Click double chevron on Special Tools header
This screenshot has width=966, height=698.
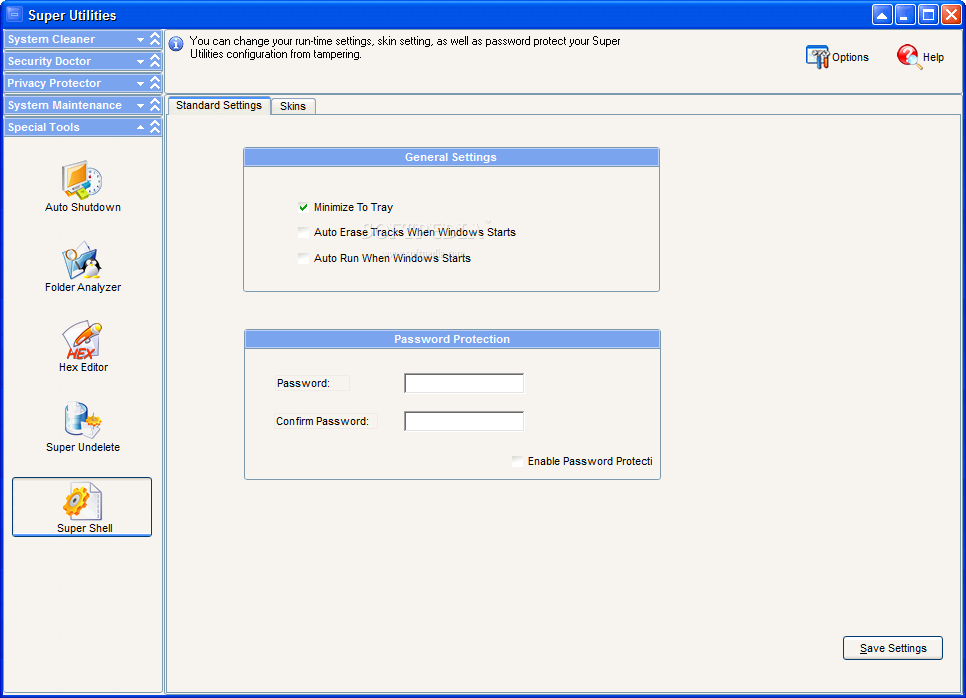(155, 127)
